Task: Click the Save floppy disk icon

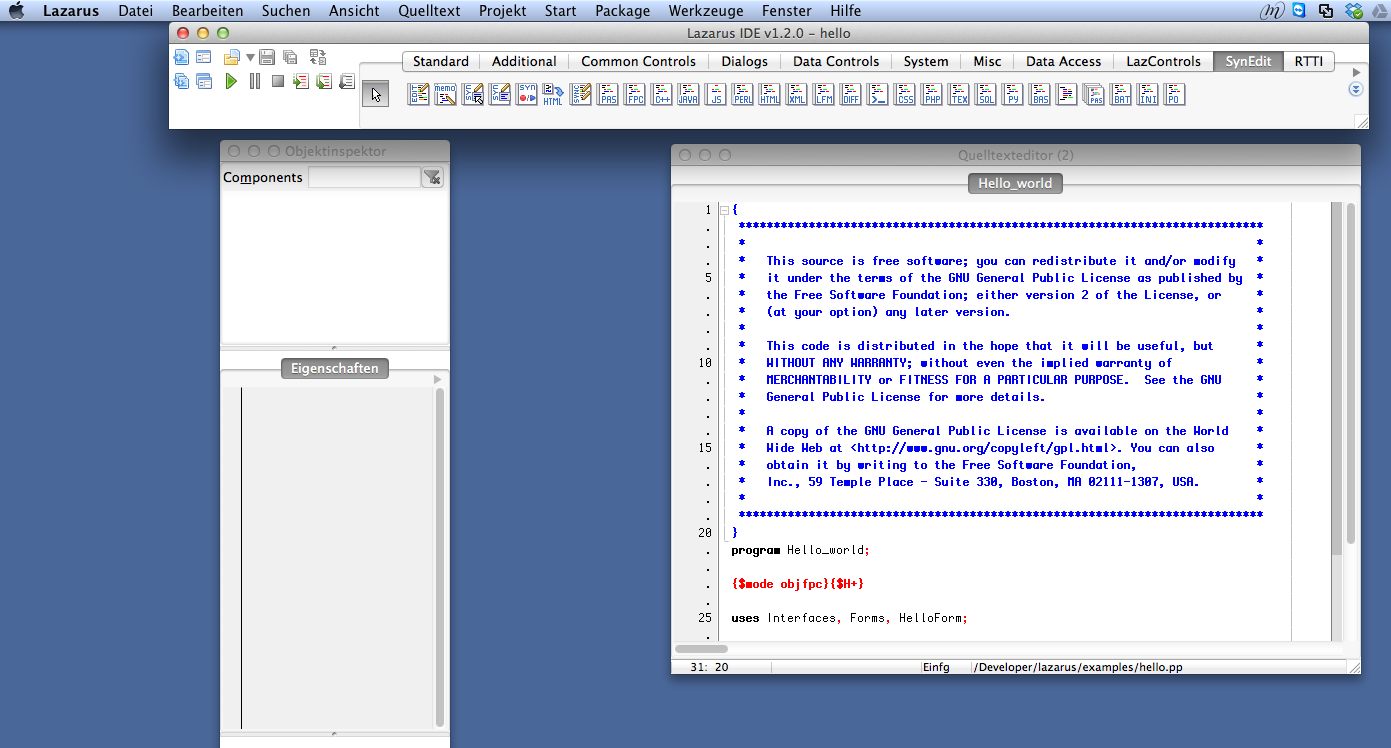Action: click(x=267, y=57)
